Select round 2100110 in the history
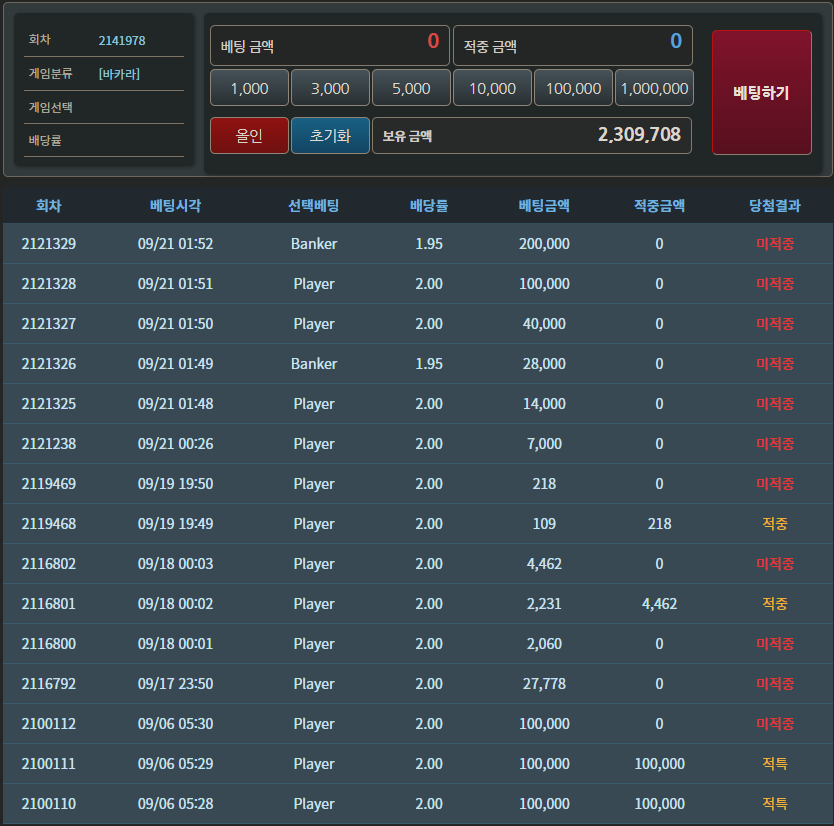The image size is (834, 826). pyautogui.click(x=48, y=804)
